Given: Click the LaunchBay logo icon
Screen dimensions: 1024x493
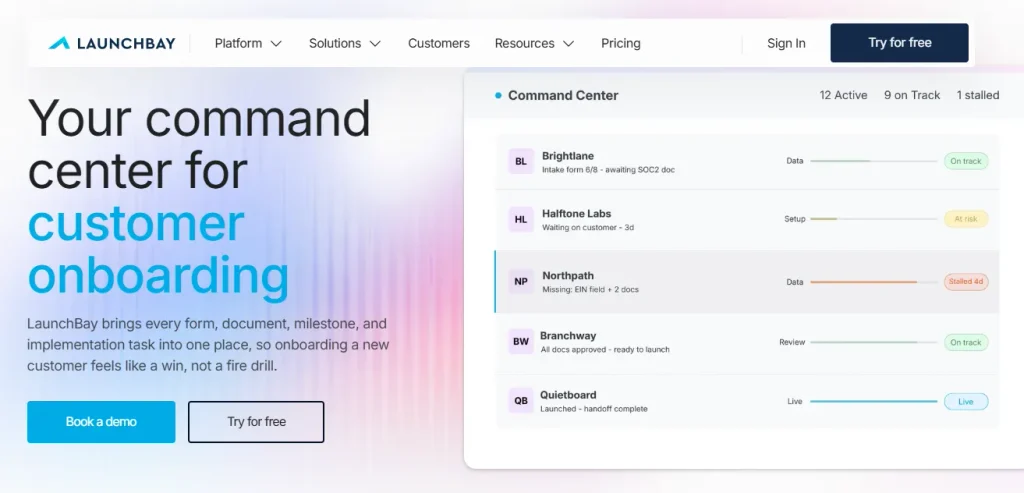Looking at the screenshot, I should 59,43.
